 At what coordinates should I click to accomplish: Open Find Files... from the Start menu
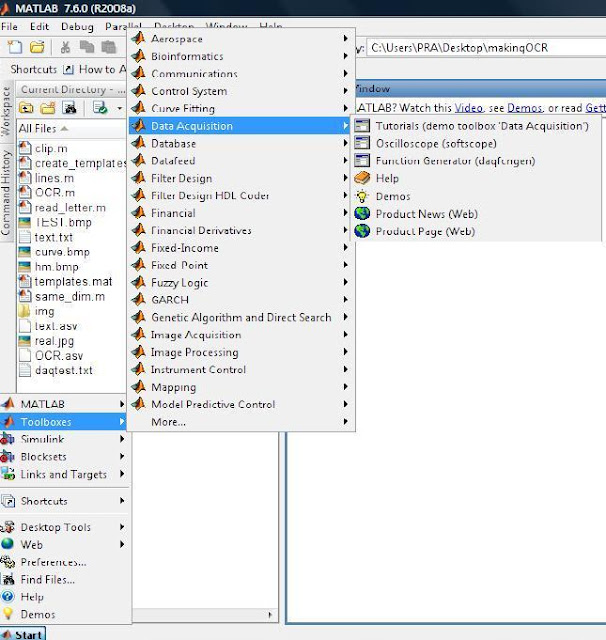tap(63, 580)
